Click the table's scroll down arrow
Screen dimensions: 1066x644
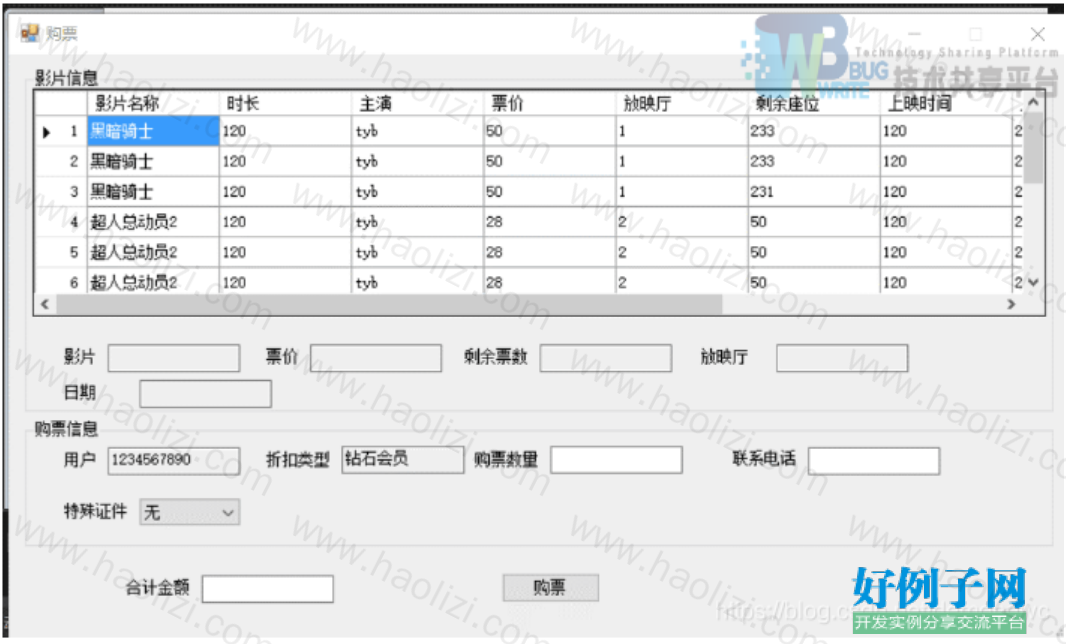(x=1033, y=282)
